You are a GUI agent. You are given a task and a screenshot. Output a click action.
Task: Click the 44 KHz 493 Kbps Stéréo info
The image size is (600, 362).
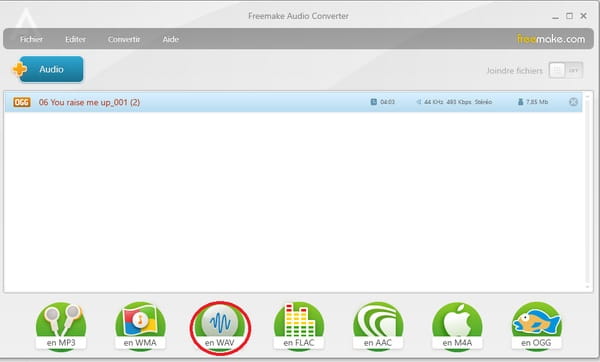coord(458,102)
